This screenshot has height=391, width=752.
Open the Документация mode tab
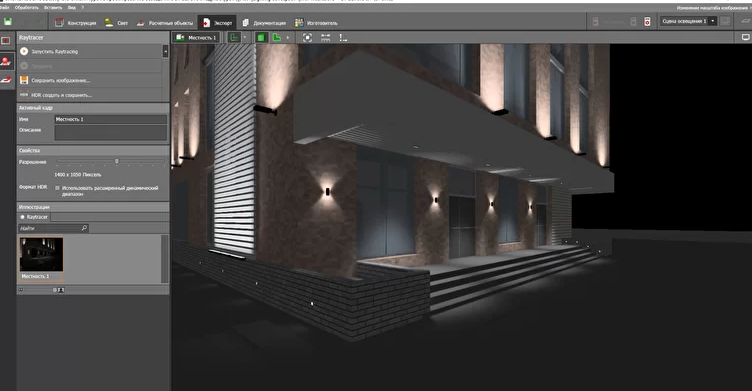pos(264,23)
